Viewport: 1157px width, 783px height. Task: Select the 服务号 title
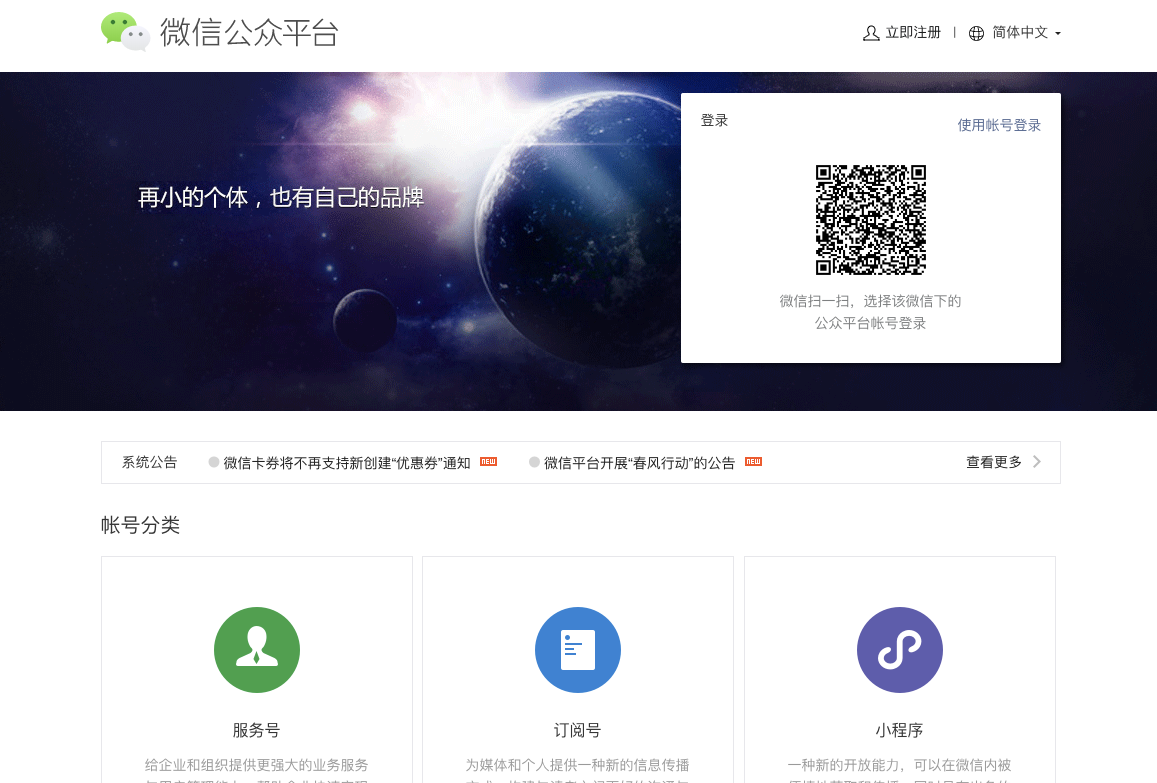[256, 731]
